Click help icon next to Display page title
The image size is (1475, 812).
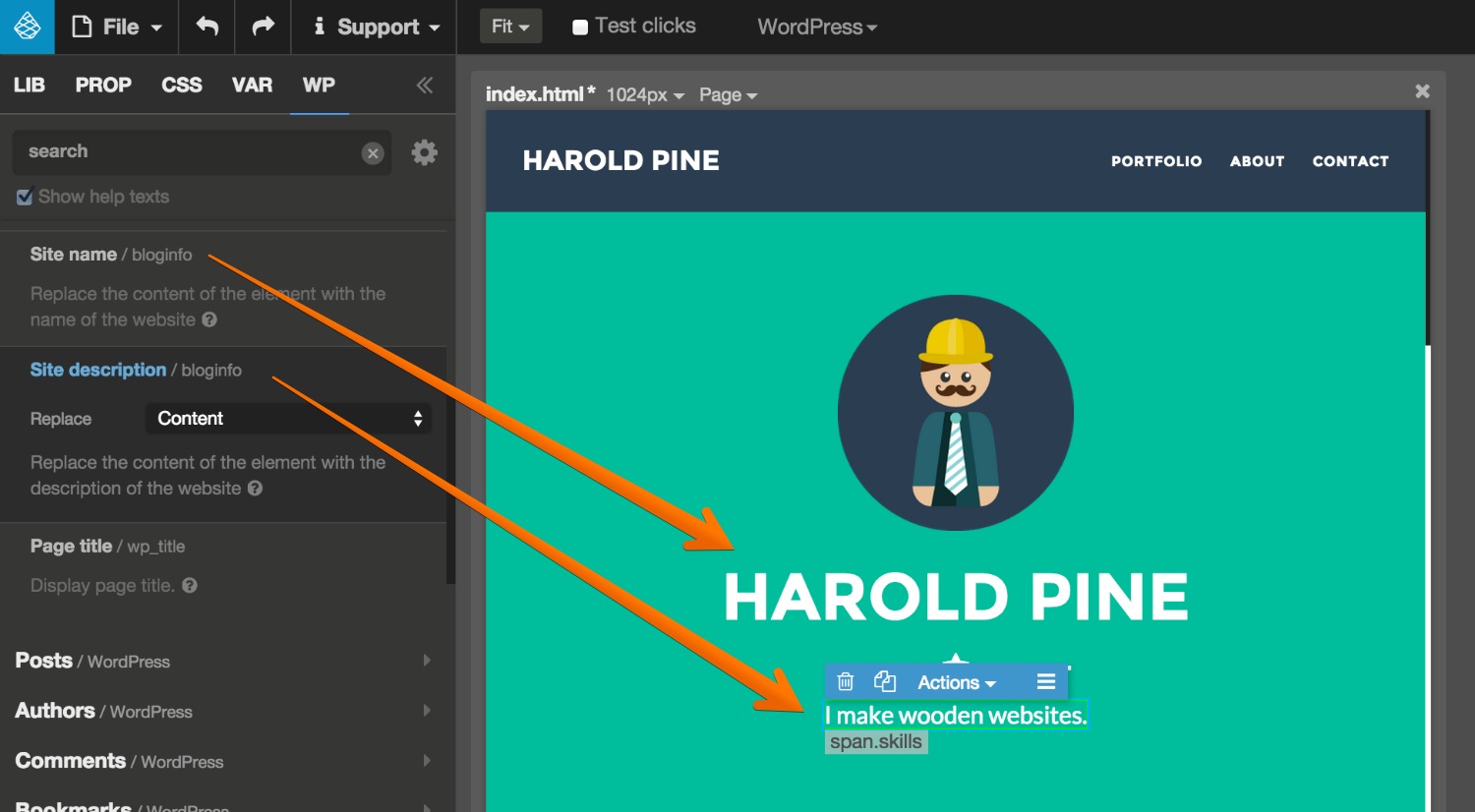click(190, 586)
